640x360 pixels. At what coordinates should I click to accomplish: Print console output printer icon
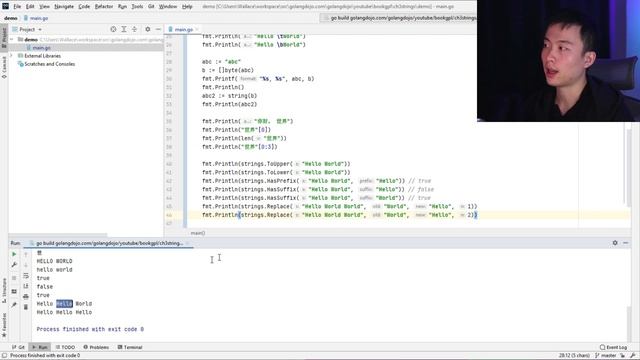(x=26, y=296)
